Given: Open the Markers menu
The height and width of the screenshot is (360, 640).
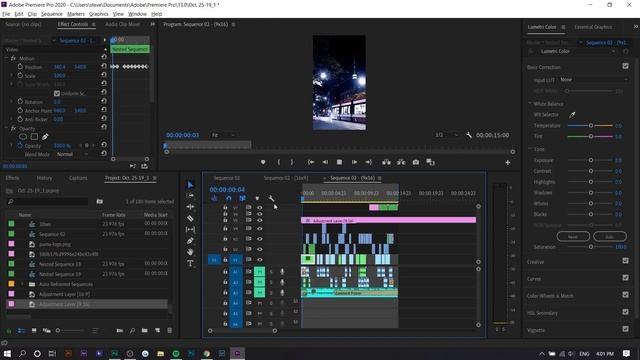Looking at the screenshot, I should [76, 14].
